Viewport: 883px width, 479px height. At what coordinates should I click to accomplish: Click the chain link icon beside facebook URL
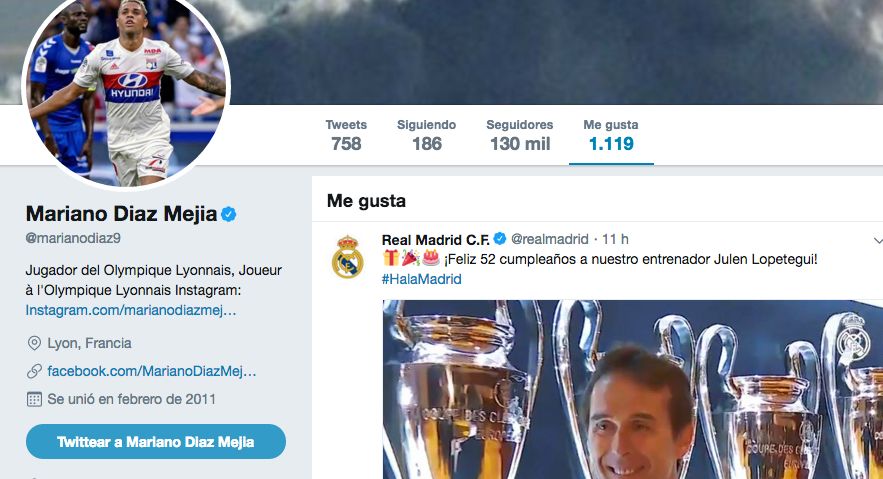[33, 371]
